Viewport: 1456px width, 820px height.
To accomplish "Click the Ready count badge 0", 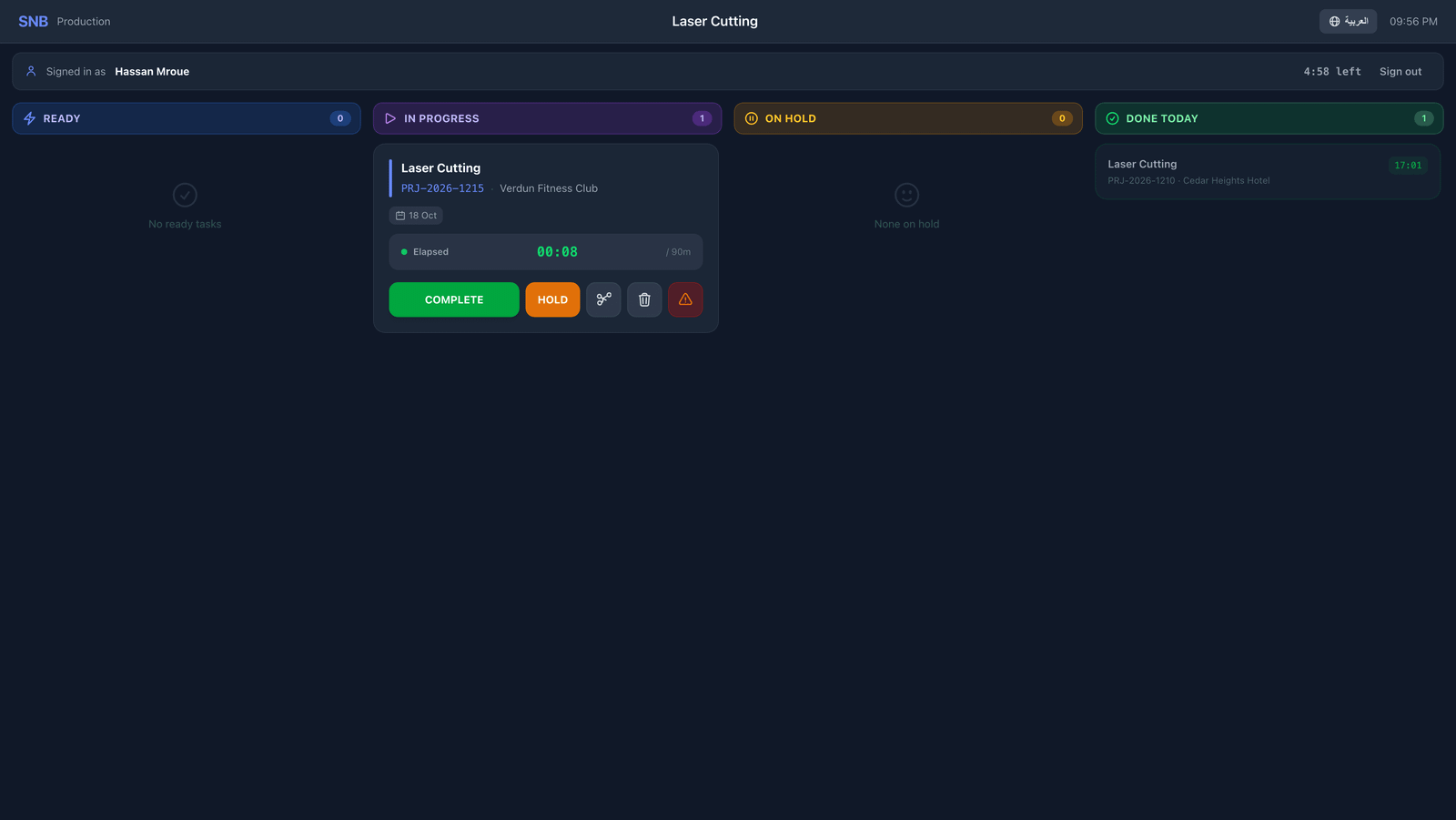I will pos(340,118).
